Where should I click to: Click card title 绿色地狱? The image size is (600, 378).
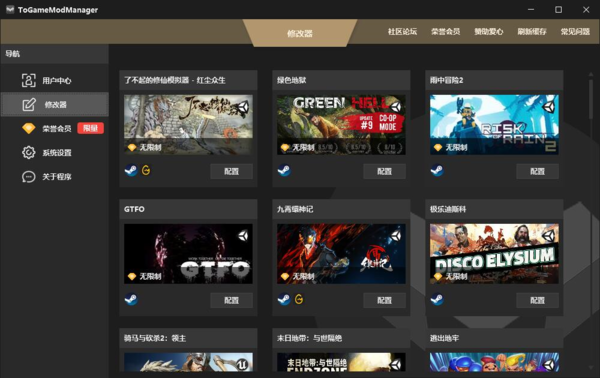pyautogui.click(x=291, y=80)
